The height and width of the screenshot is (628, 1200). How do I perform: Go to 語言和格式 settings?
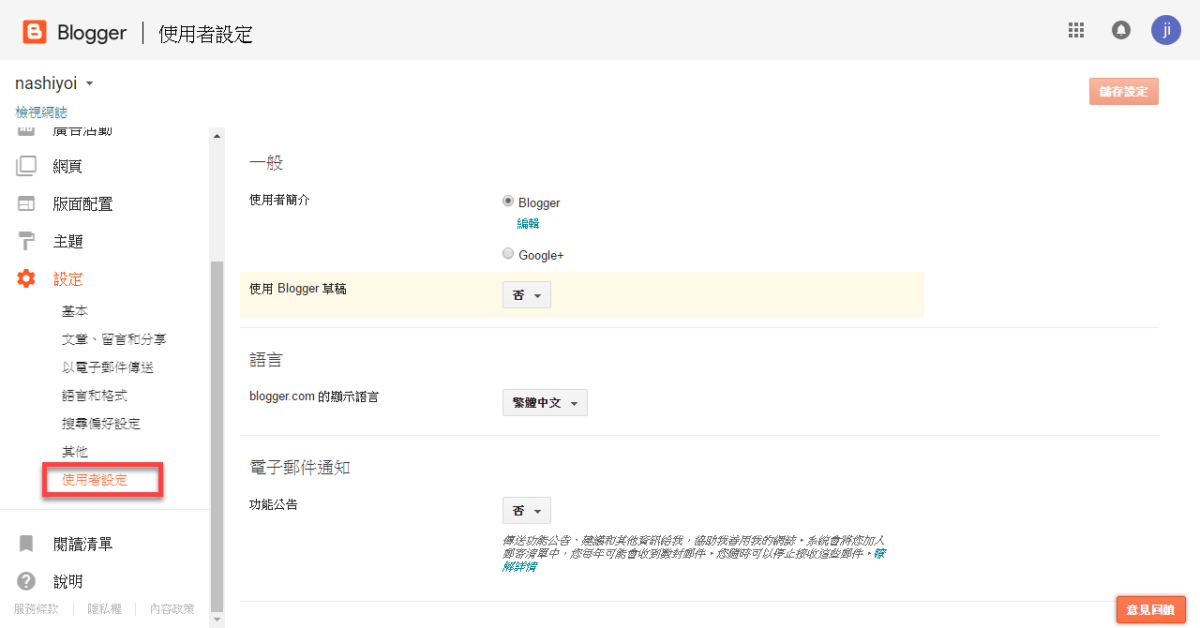pos(94,396)
